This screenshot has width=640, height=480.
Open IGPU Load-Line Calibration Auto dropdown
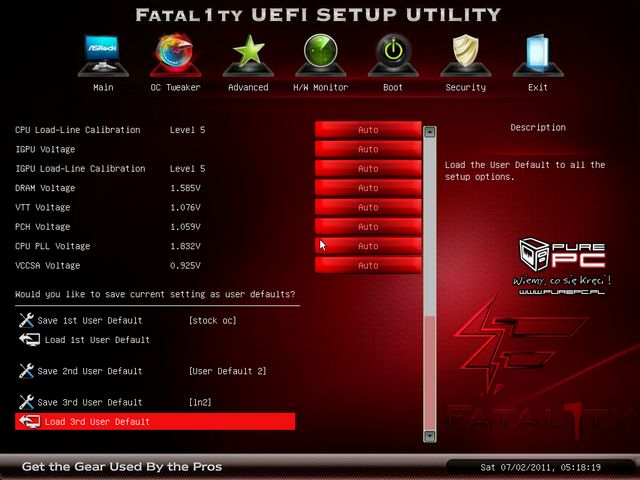point(368,169)
